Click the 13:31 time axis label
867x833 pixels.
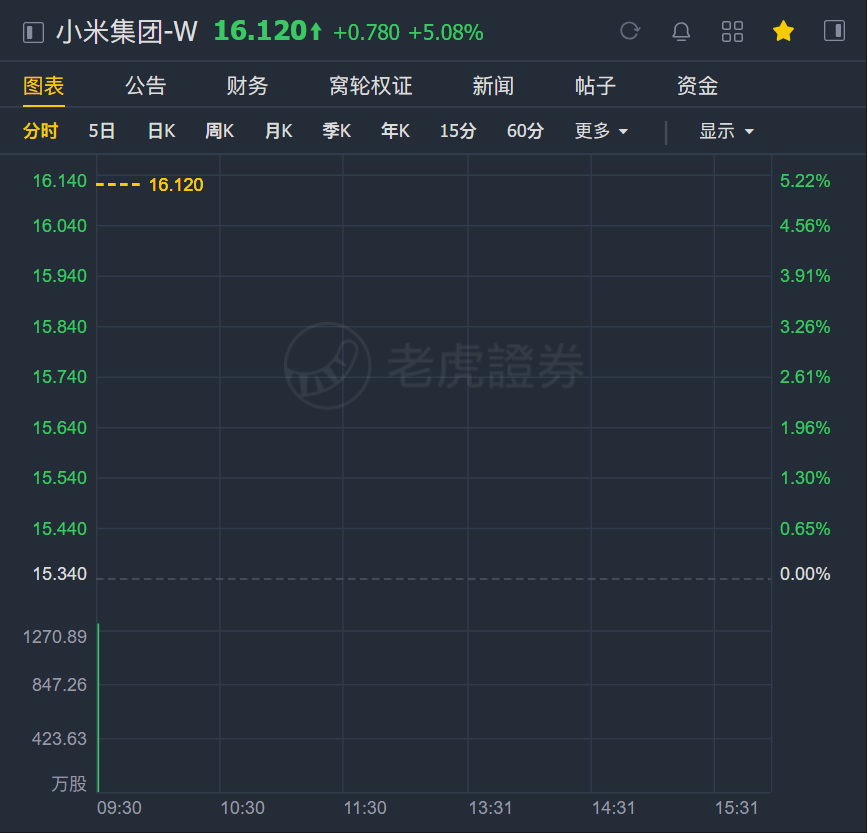point(490,808)
